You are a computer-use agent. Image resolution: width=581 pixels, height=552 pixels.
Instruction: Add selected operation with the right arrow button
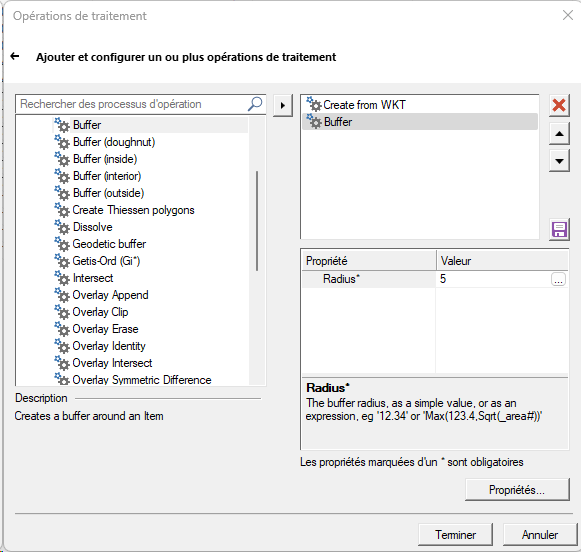(x=283, y=106)
